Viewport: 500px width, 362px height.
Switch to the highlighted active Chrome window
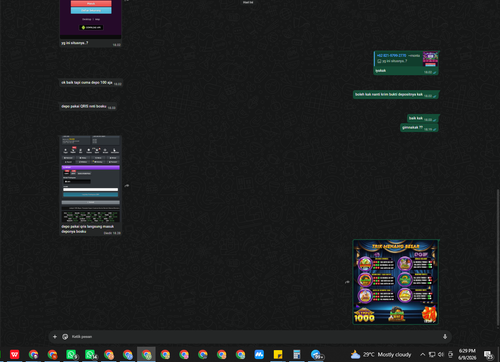coord(146,354)
